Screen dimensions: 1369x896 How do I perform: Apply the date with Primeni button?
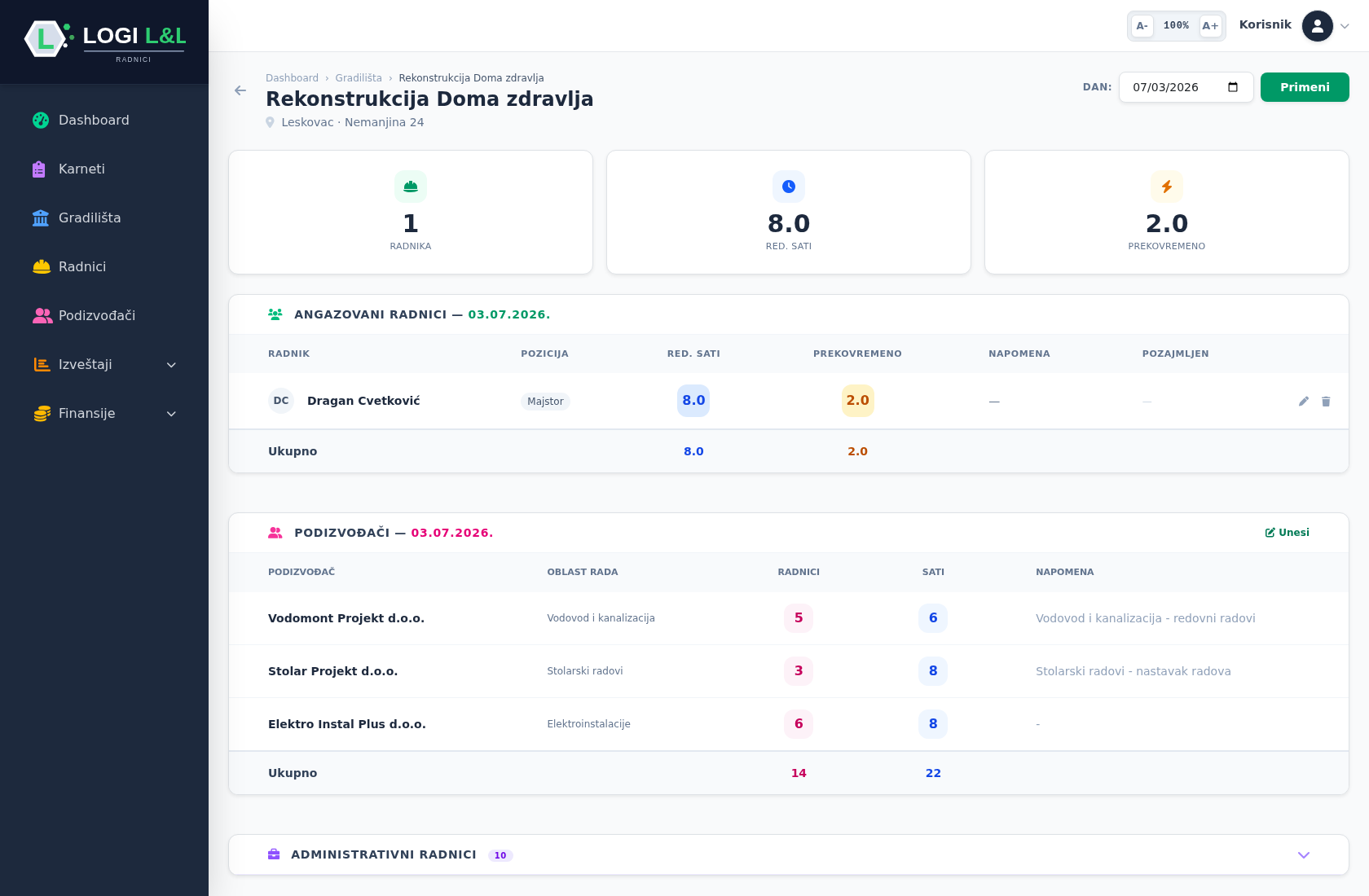[1305, 87]
